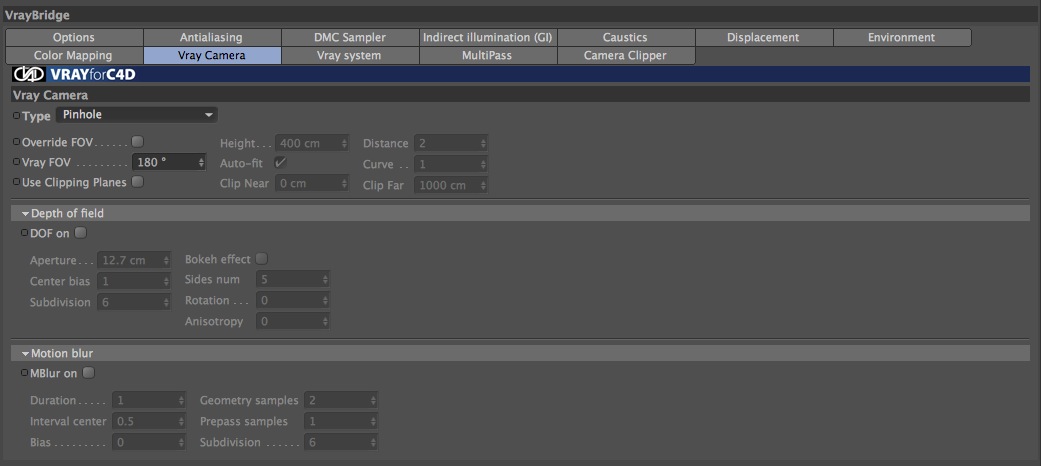Click the Duration stepper arrows
Screen dimensions: 1041x466
[x=181, y=400]
